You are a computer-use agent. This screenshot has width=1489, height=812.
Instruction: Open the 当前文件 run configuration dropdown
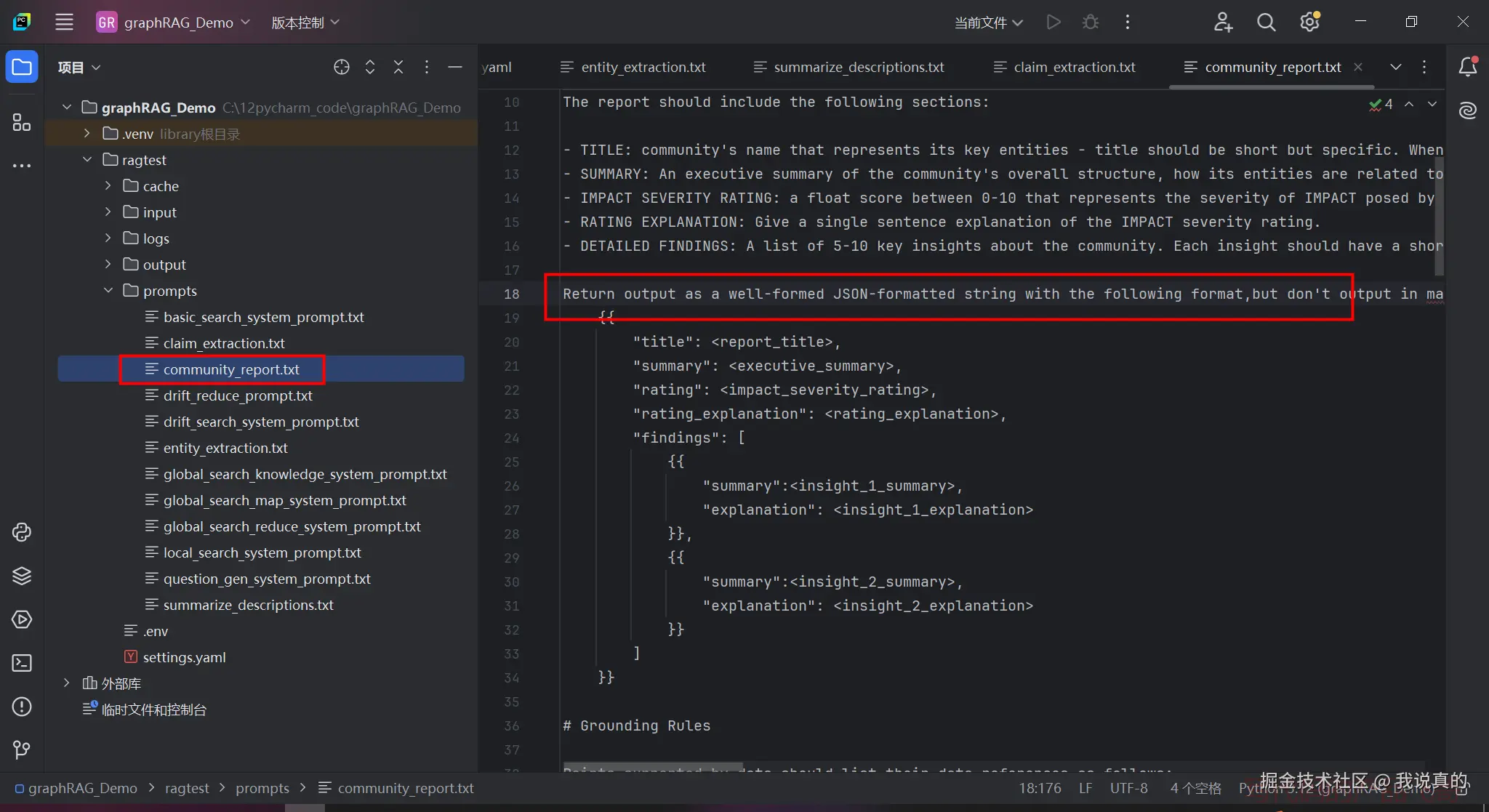988,23
